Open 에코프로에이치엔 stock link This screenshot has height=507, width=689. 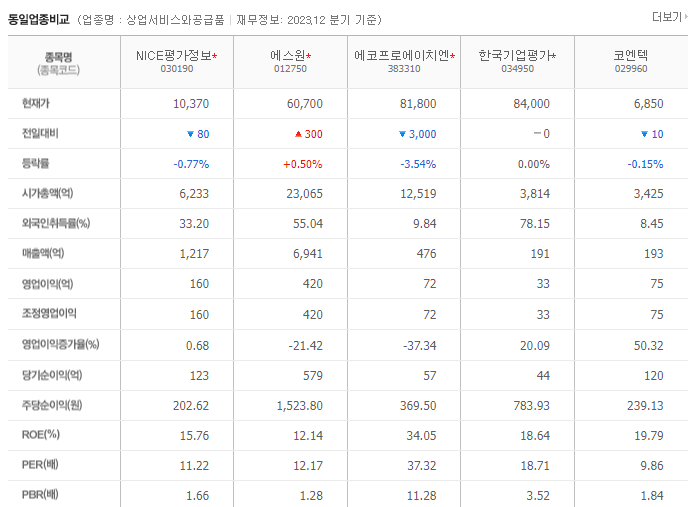tap(402, 56)
